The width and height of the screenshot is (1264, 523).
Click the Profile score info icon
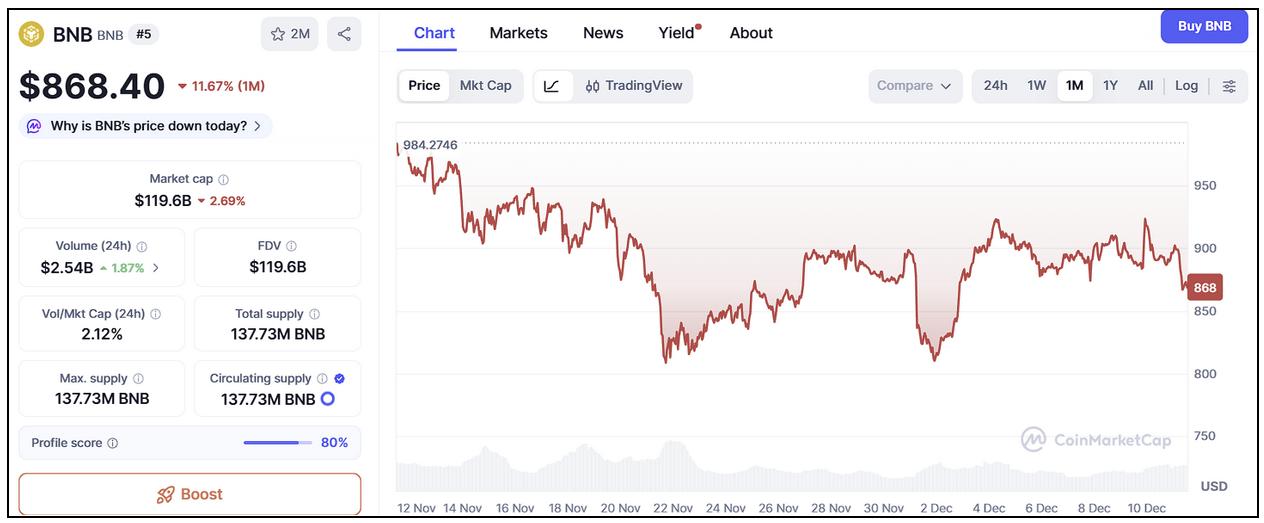click(x=113, y=443)
